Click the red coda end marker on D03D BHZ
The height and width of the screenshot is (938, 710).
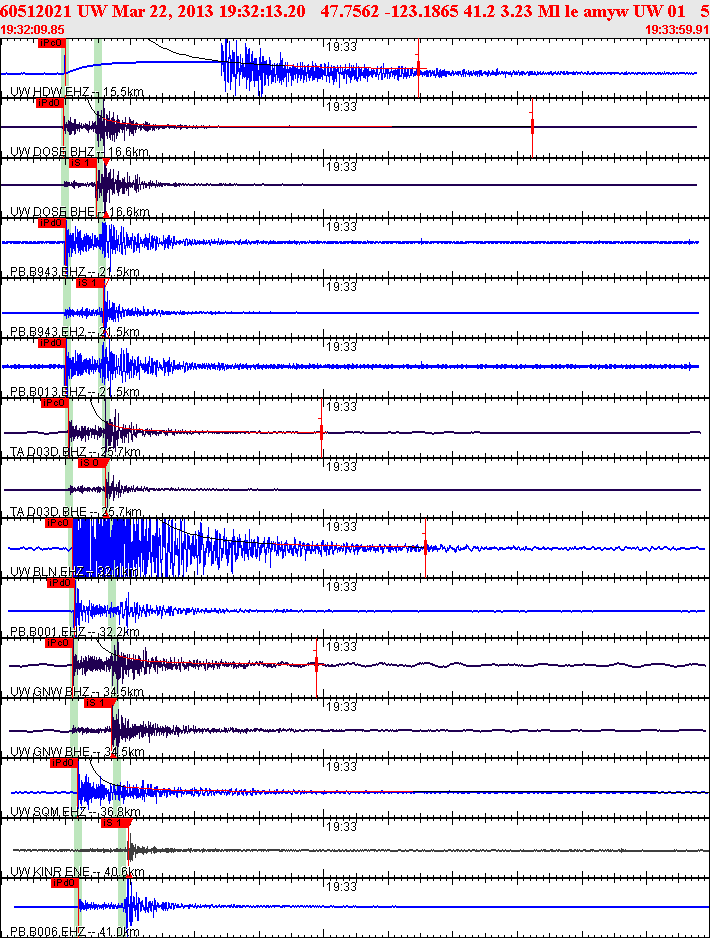(x=322, y=430)
